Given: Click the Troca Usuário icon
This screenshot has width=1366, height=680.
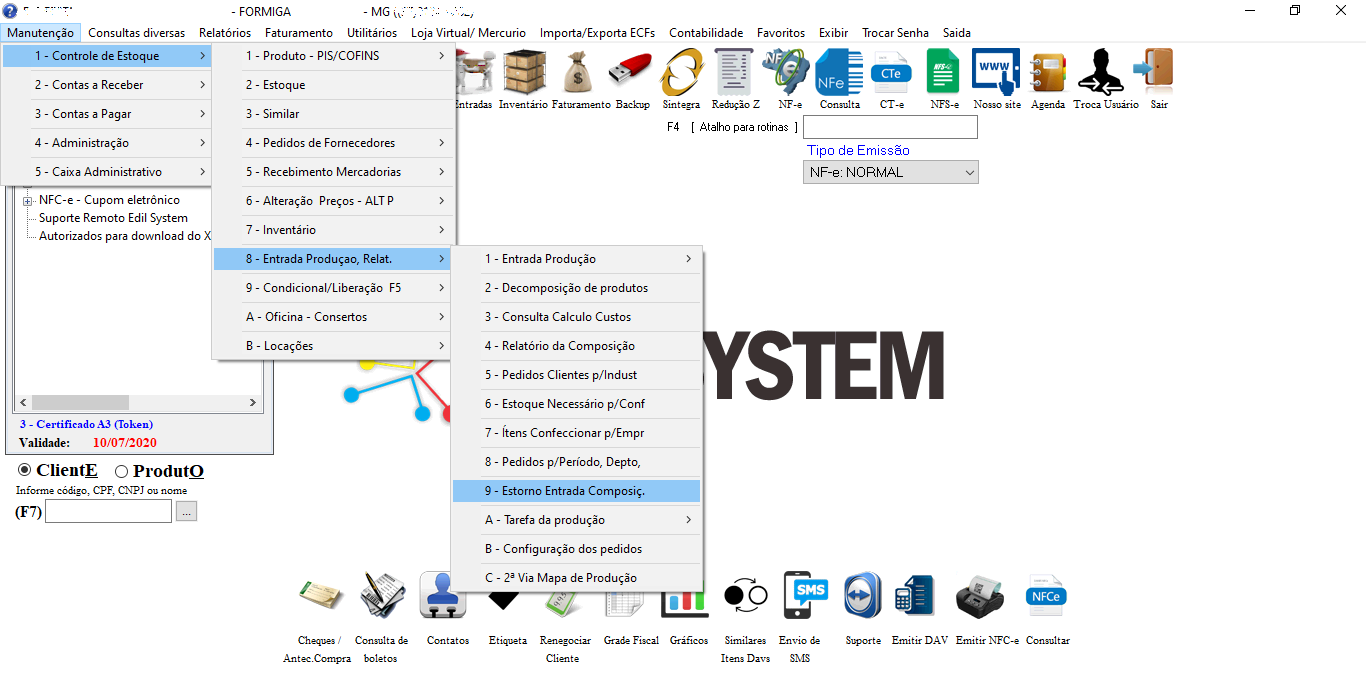Looking at the screenshot, I should pos(1105,74).
